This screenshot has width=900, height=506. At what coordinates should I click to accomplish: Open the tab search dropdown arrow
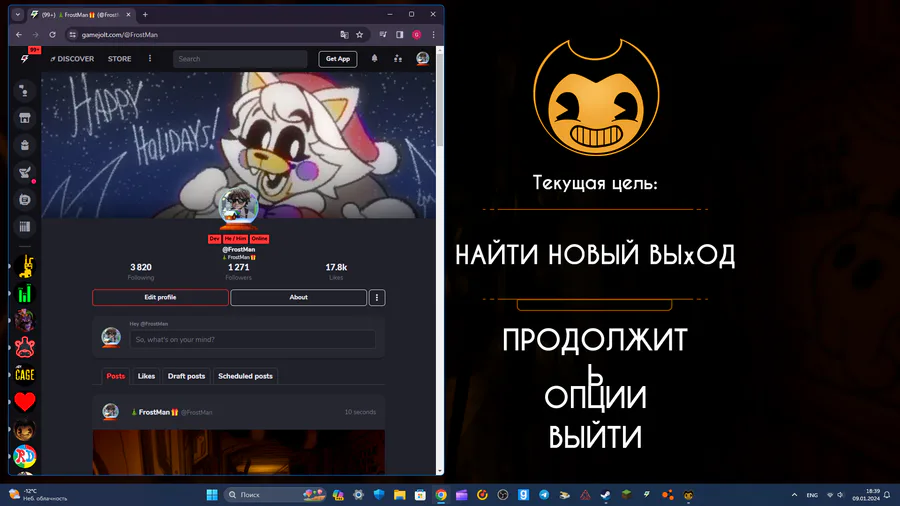coord(18,14)
